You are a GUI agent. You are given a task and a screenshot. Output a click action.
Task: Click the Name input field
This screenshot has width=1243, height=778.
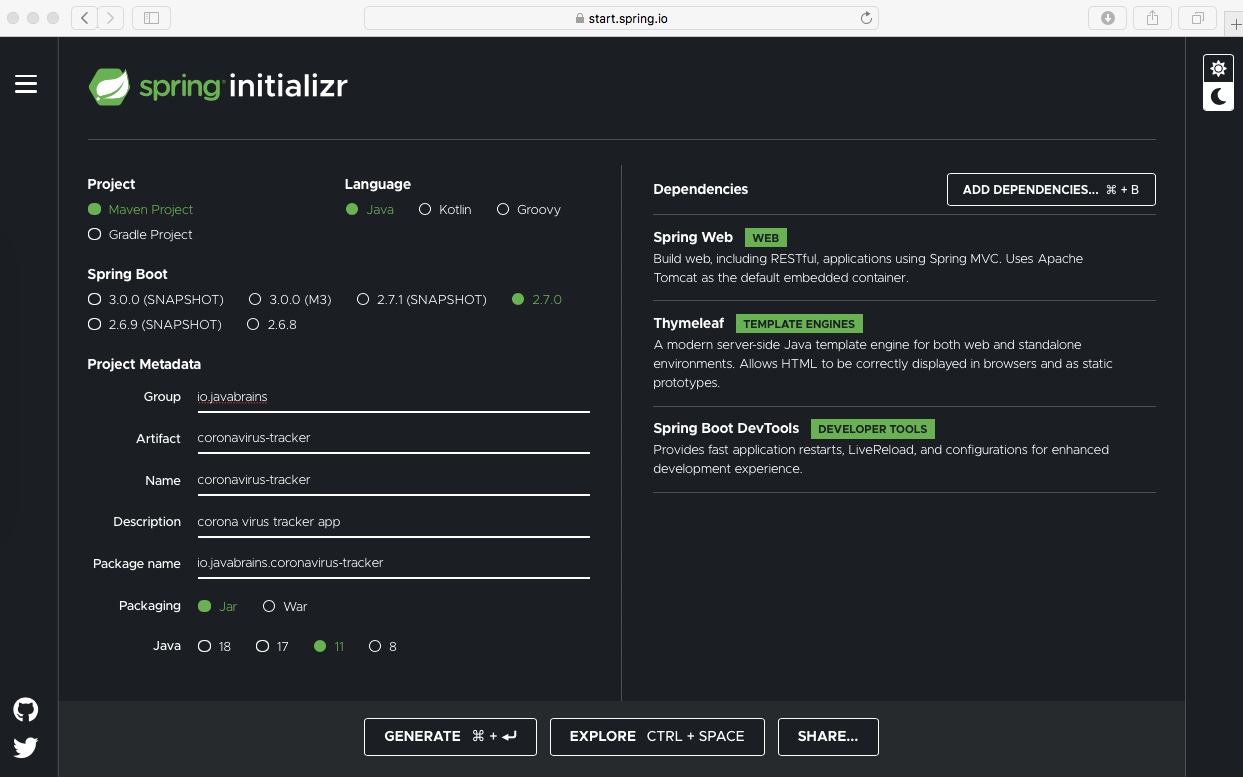click(393, 480)
